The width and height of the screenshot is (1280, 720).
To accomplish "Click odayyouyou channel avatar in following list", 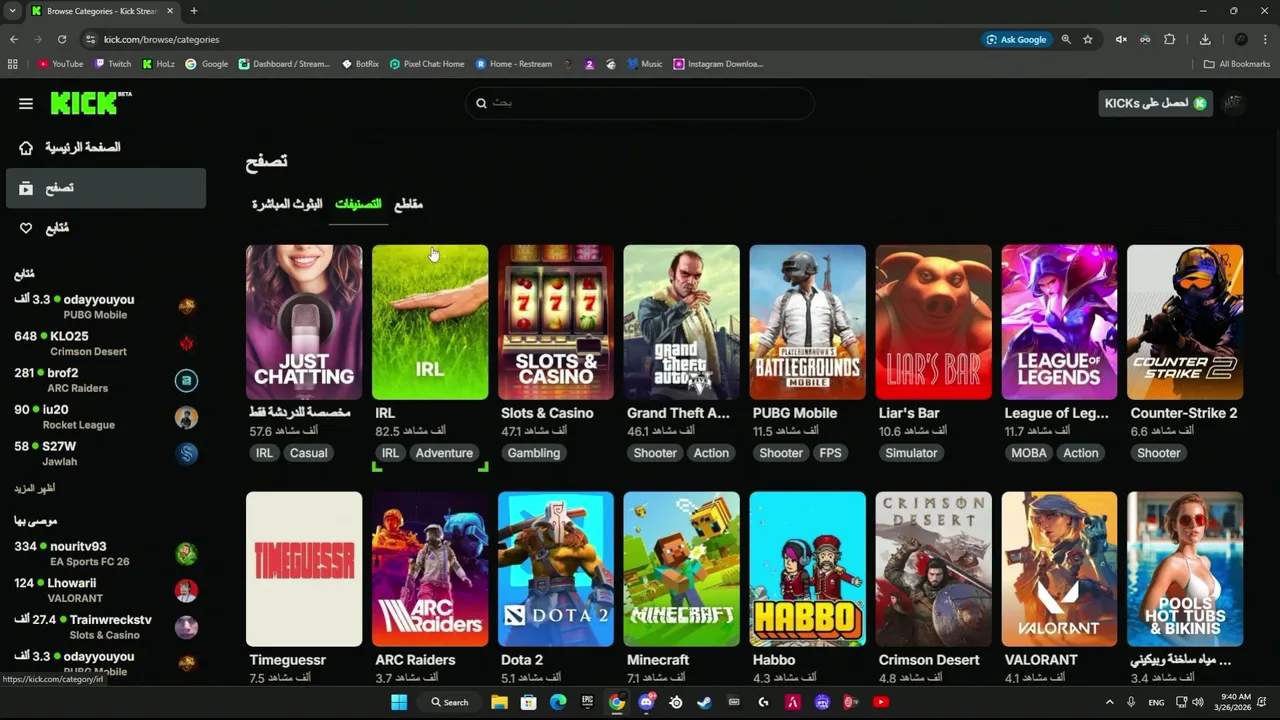I will click(x=186, y=306).
